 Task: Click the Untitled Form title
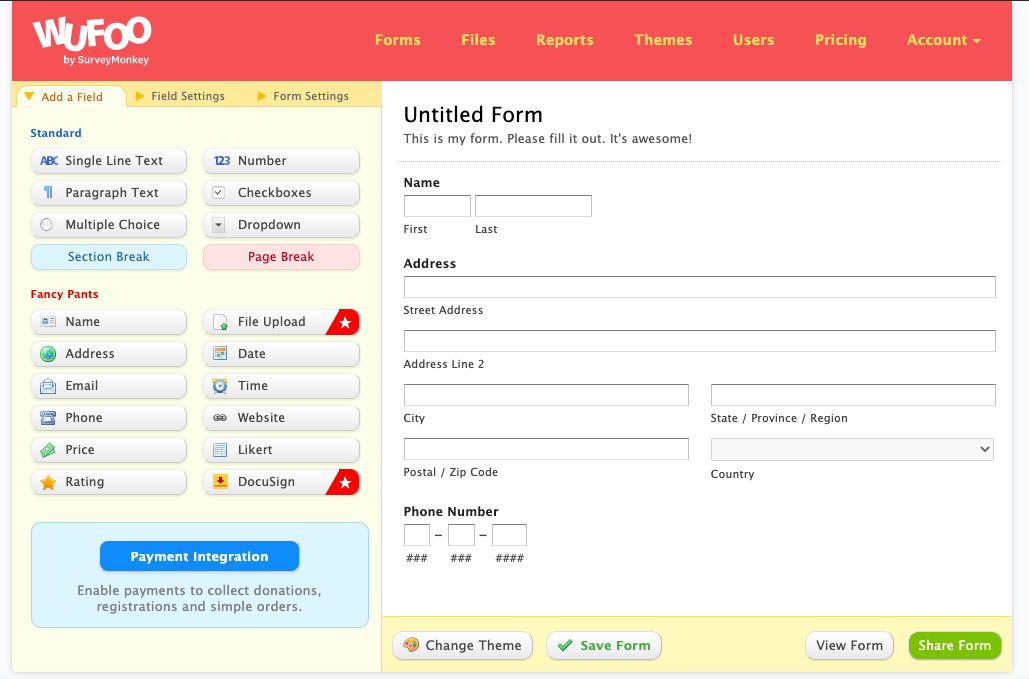click(x=473, y=115)
